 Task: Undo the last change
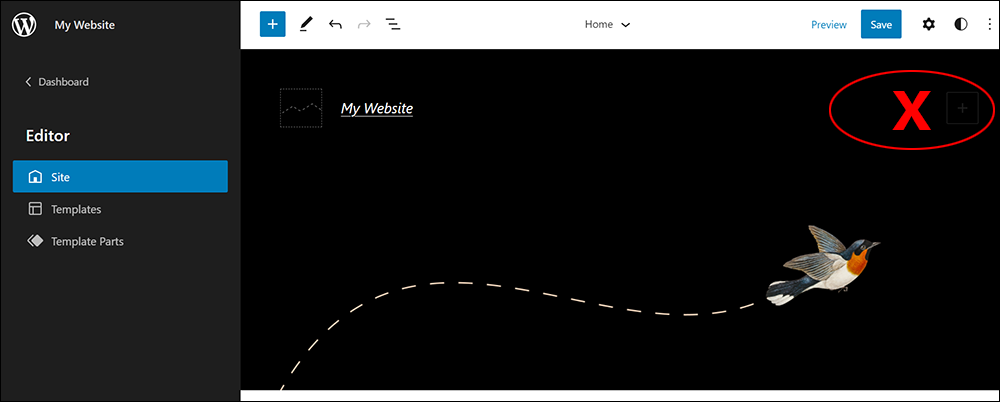tap(335, 25)
